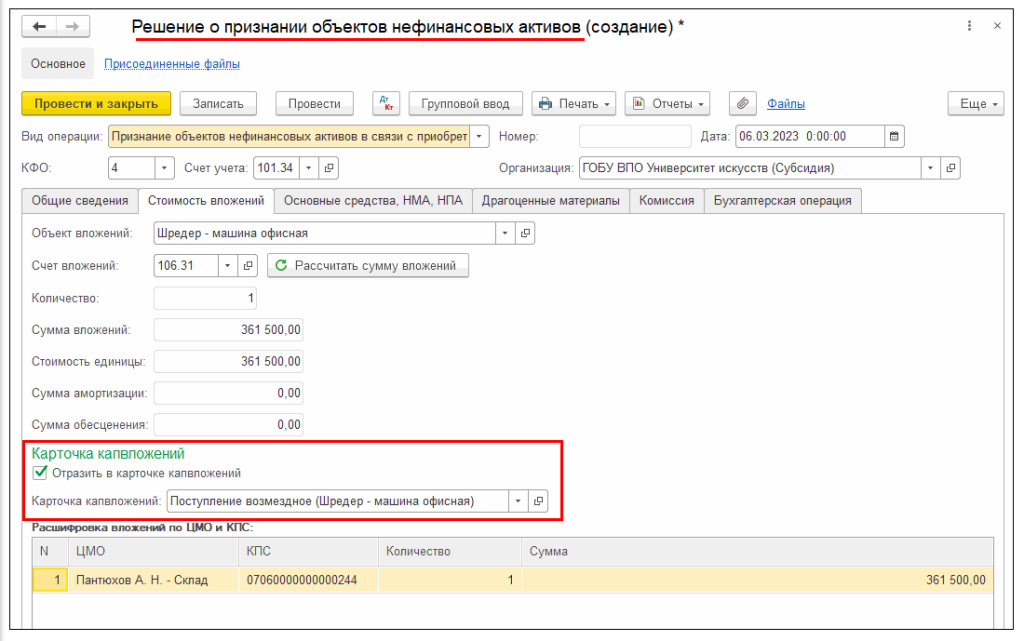Image resolution: width=1024 pixels, height=641 pixels.
Task: Open the Счет вложений 106.31 record
Action: pos(248,266)
